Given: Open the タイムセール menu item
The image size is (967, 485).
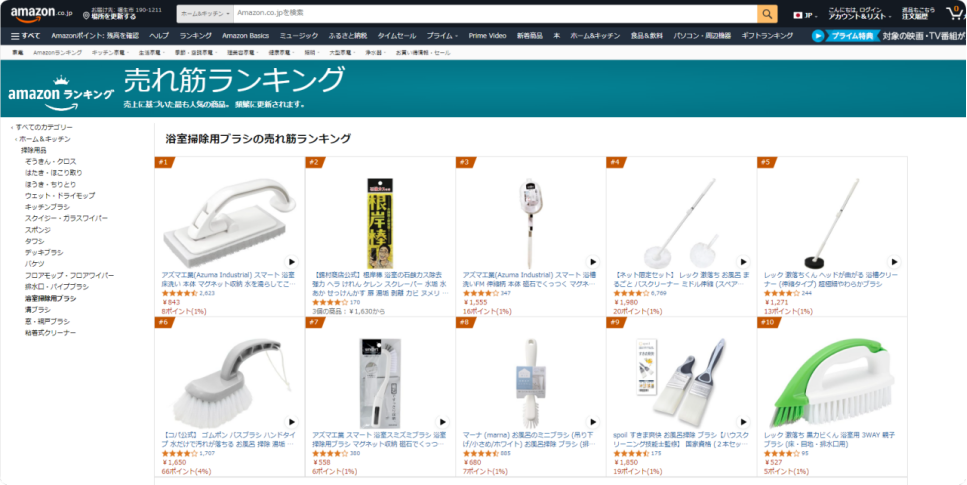Looking at the screenshot, I should (397, 36).
